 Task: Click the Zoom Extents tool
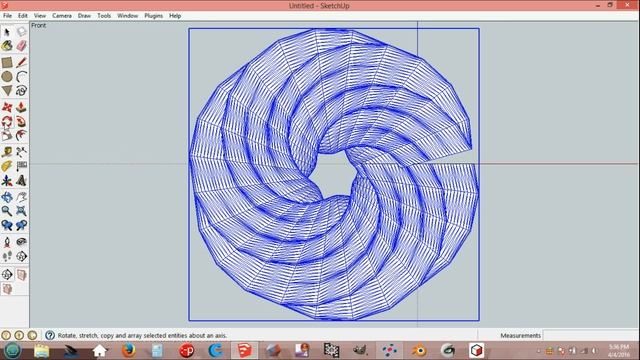point(22,211)
